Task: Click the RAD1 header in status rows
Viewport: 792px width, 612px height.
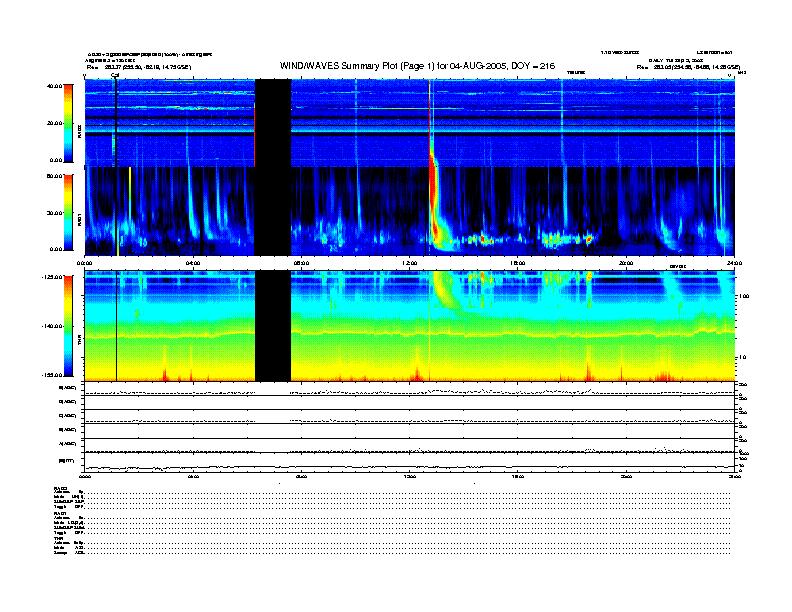Action: 61,514
